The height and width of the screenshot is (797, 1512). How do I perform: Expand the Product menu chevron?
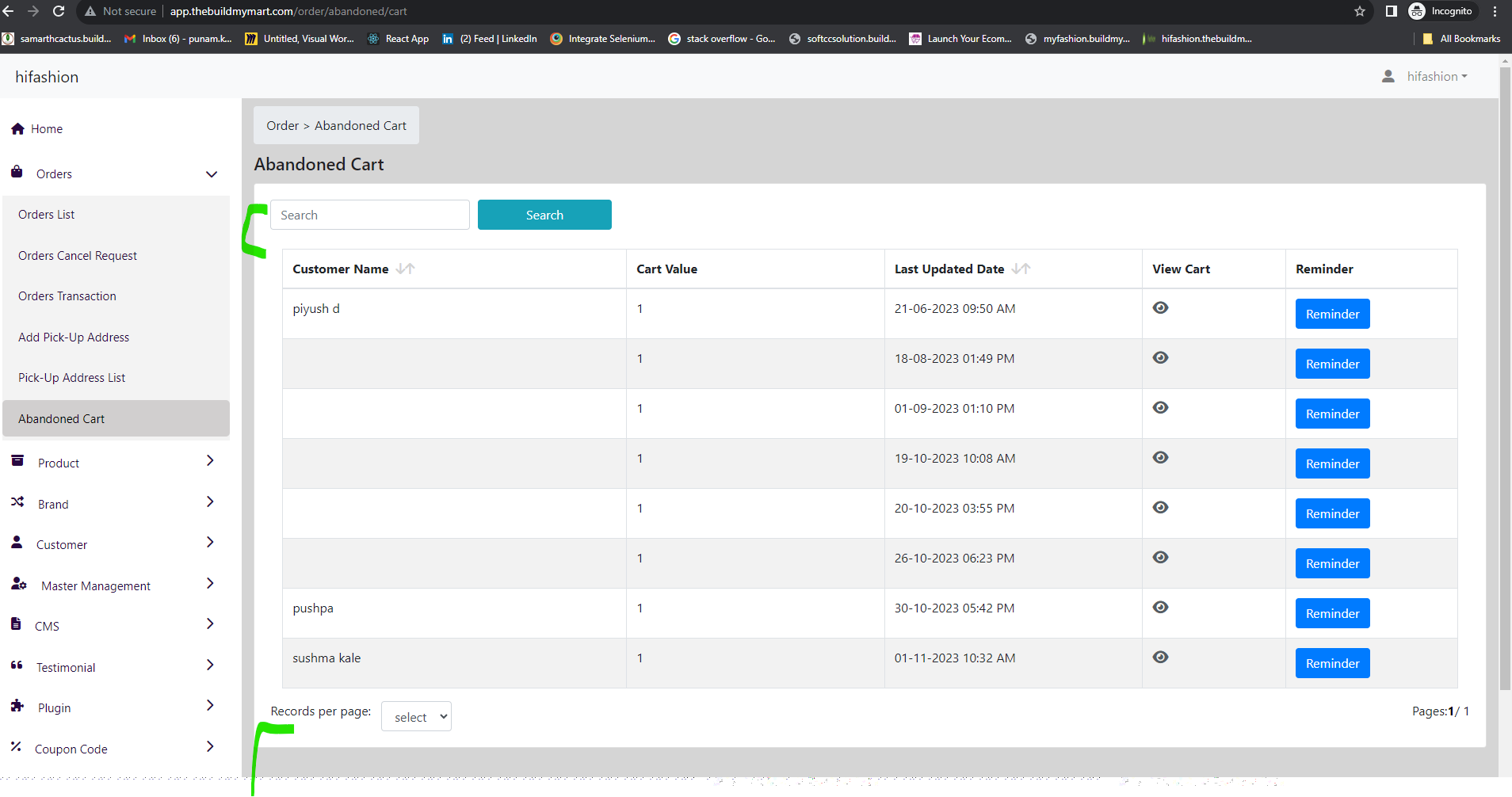[x=210, y=461]
